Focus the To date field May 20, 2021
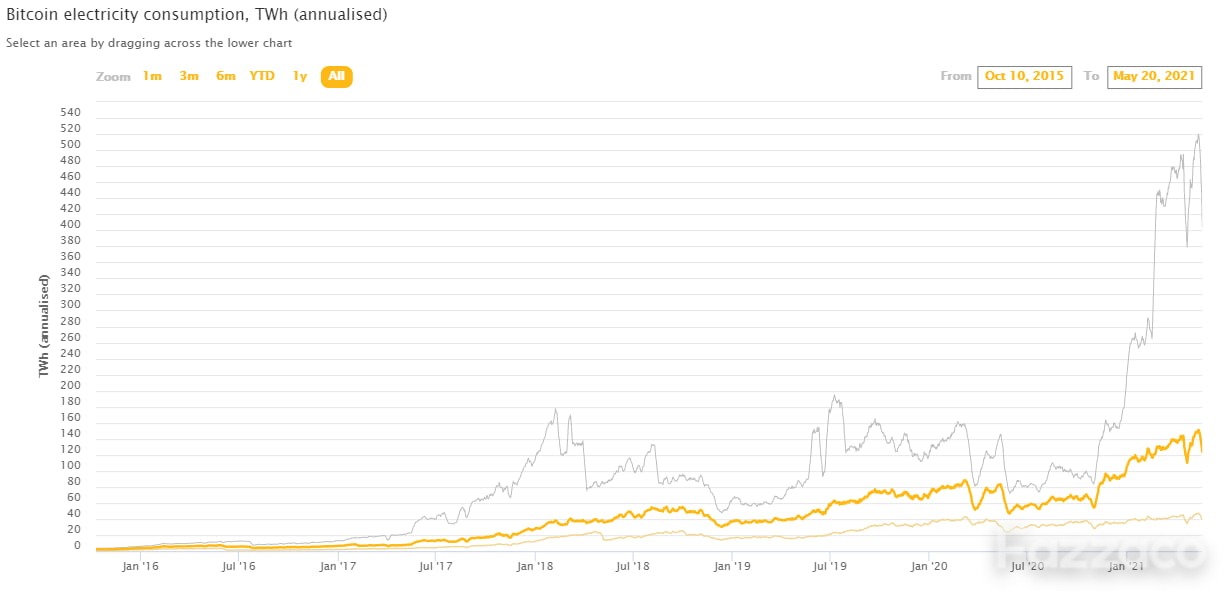This screenshot has height=594, width=1225. click(x=1154, y=77)
